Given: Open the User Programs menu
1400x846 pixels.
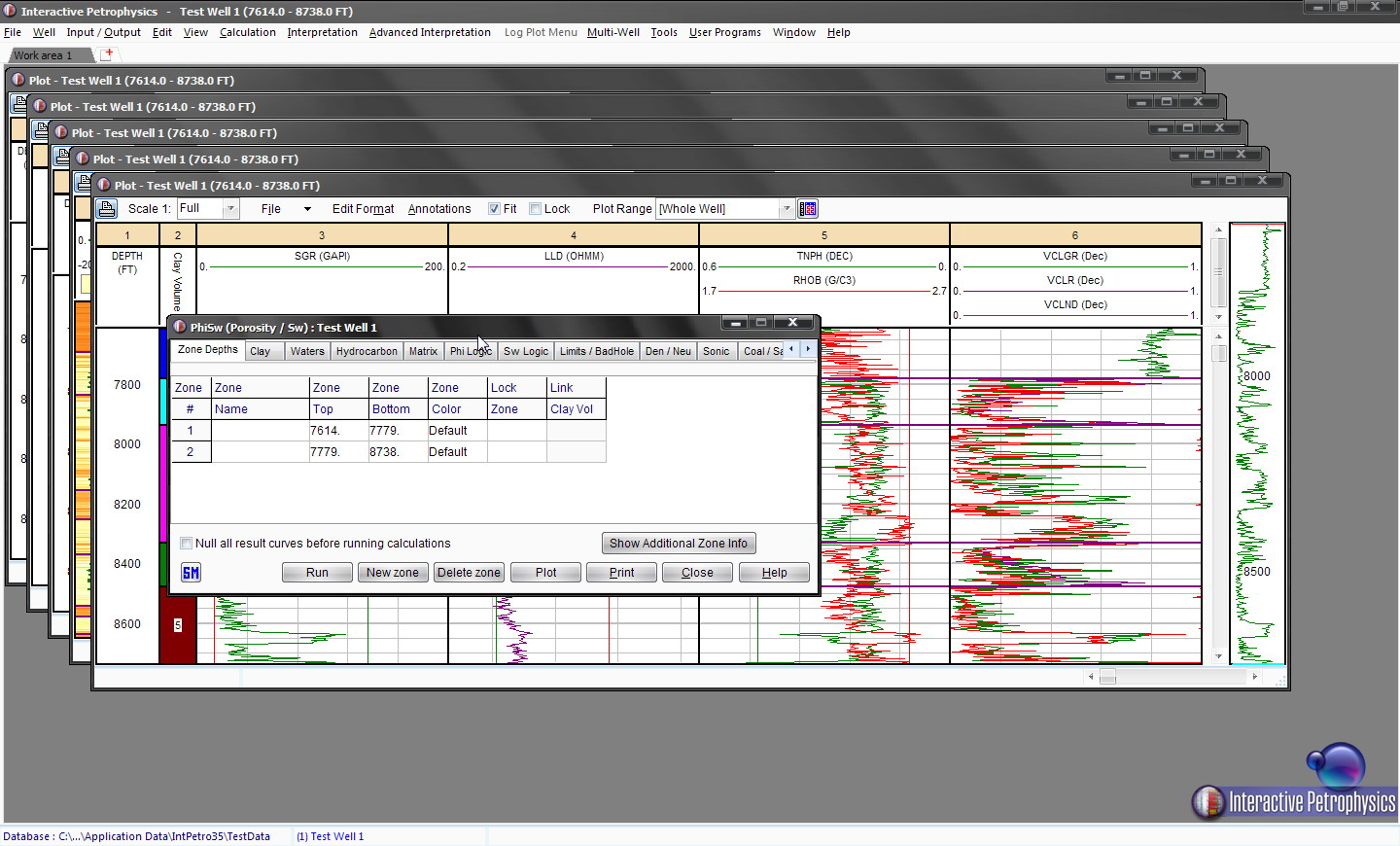Looking at the screenshot, I should [725, 32].
